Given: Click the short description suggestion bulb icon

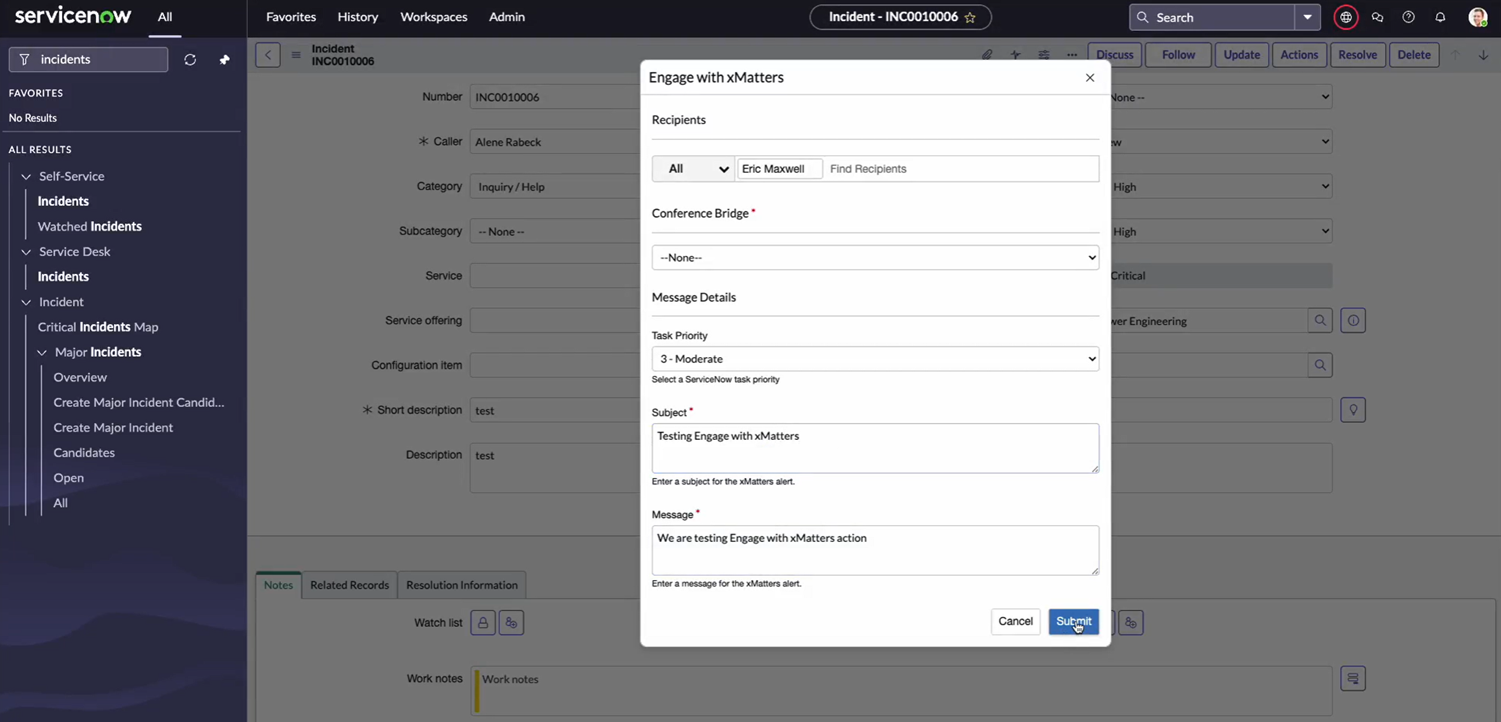Looking at the screenshot, I should pos(1353,410).
